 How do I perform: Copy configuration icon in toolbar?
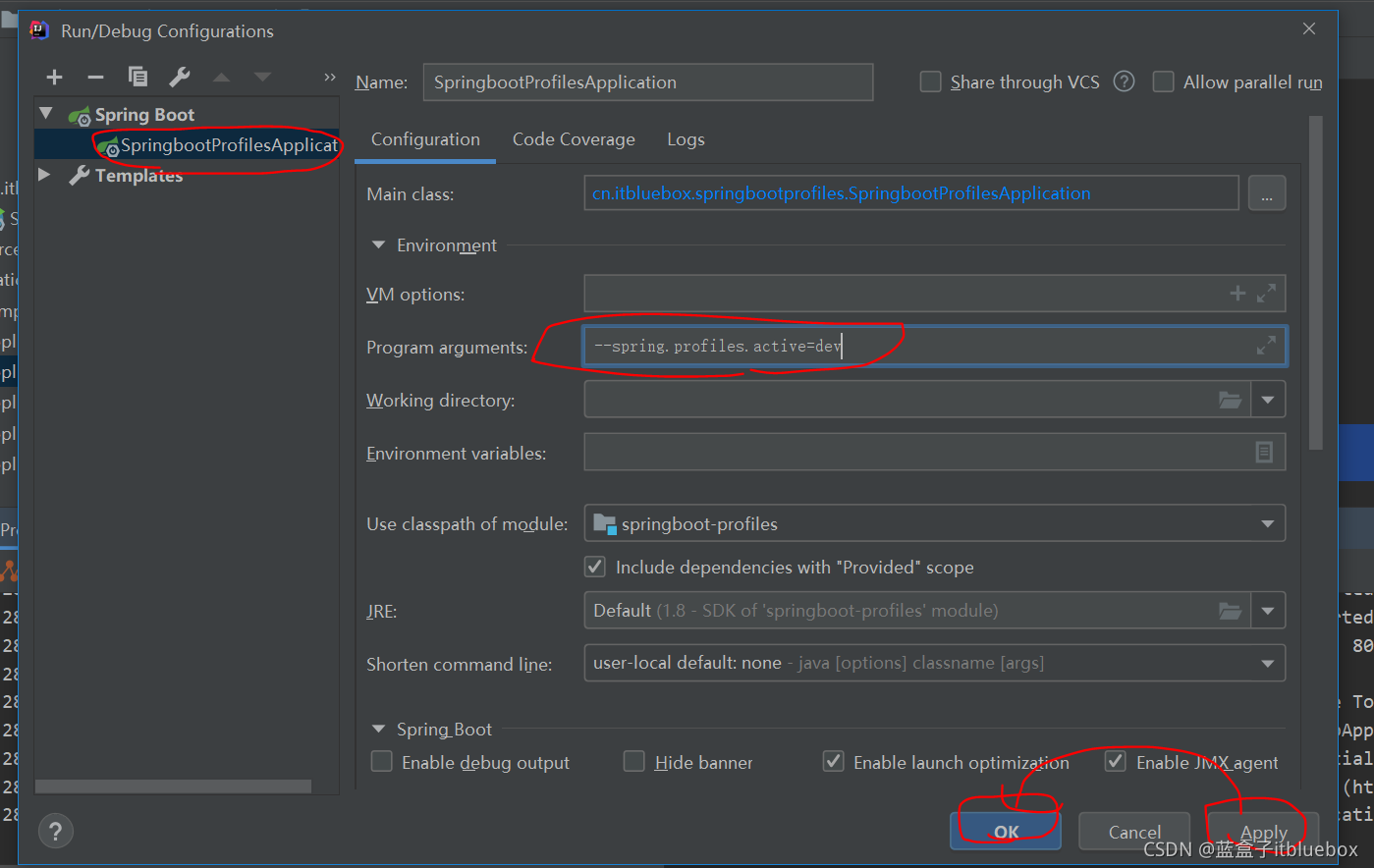(137, 77)
